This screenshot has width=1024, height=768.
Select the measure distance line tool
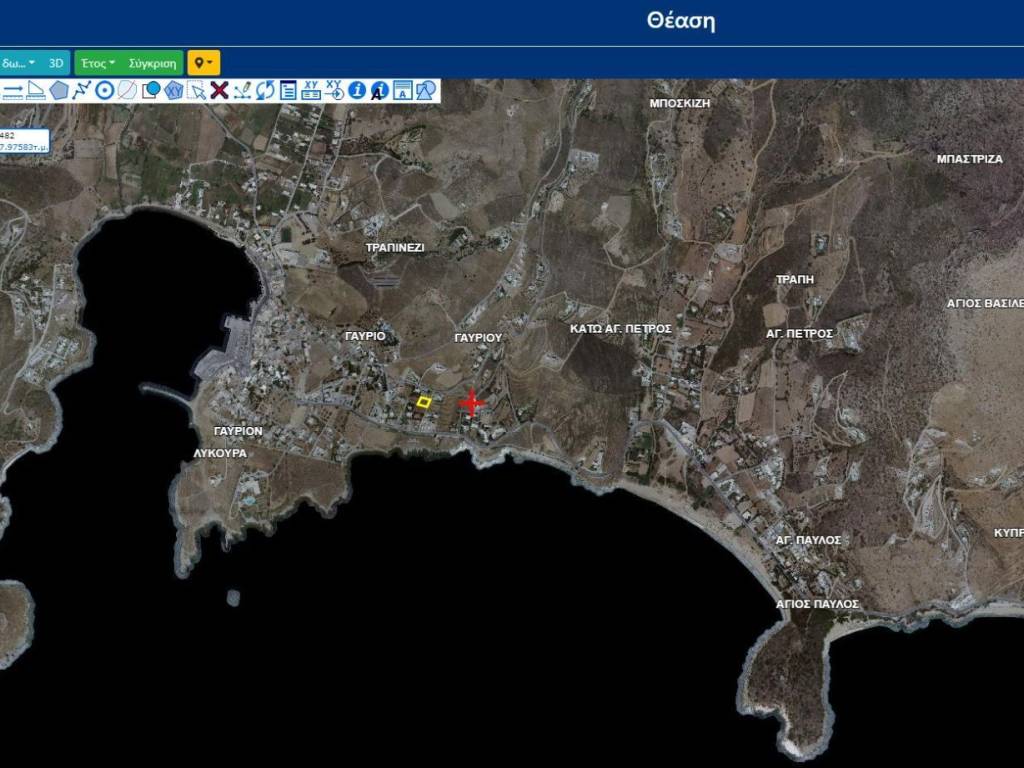click(x=13, y=91)
